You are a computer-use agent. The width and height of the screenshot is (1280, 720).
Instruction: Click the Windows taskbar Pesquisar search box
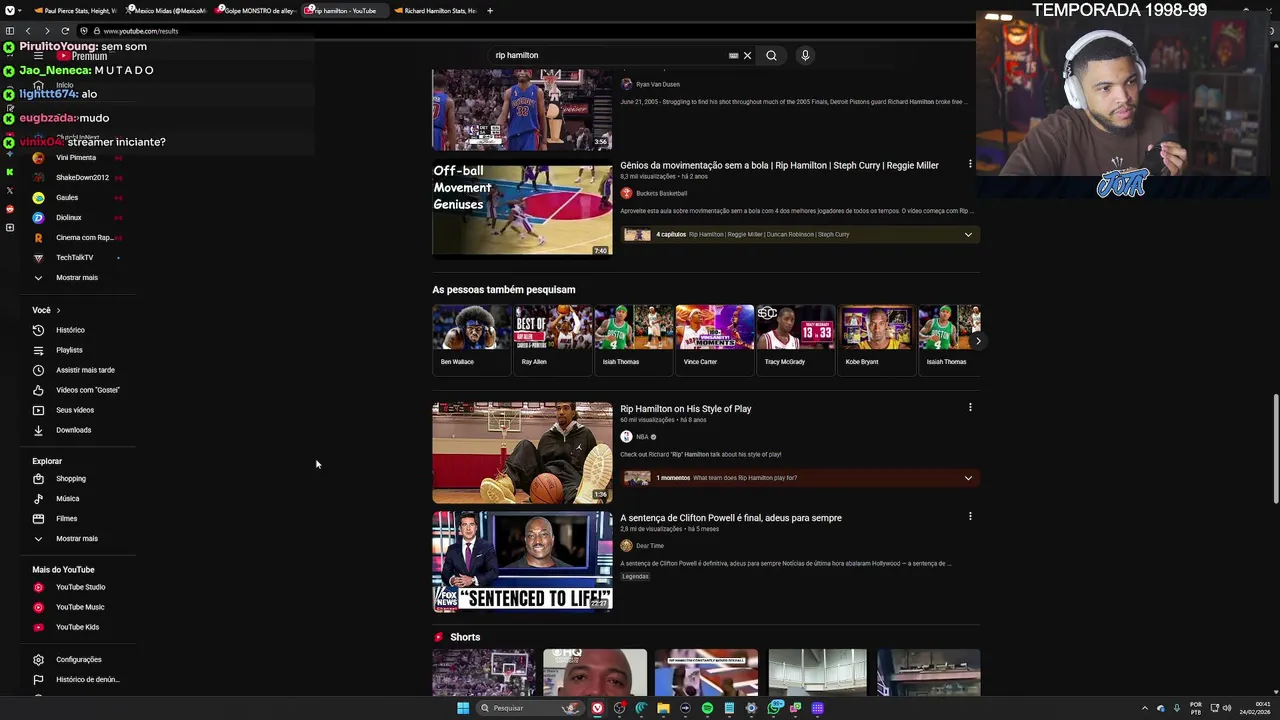[528, 708]
